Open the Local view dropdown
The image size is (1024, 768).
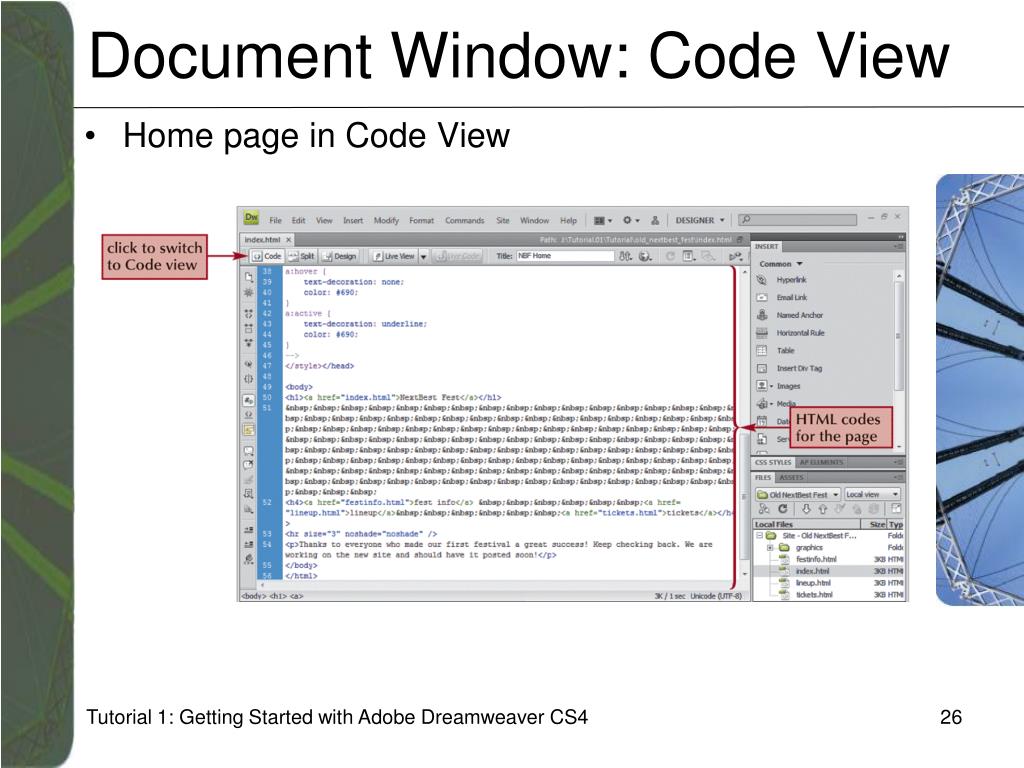coord(872,494)
